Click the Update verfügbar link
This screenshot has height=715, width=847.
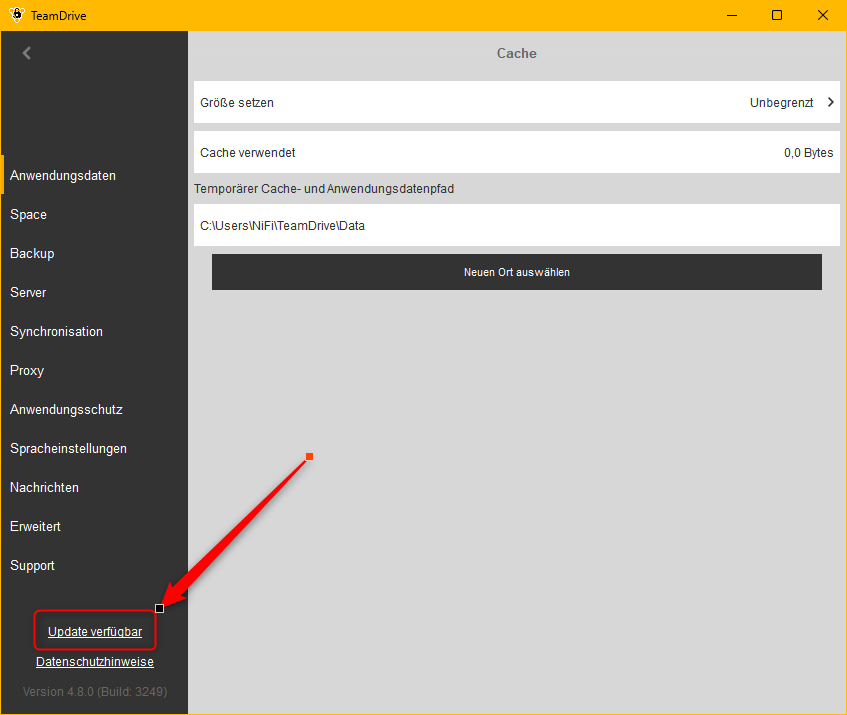[95, 631]
